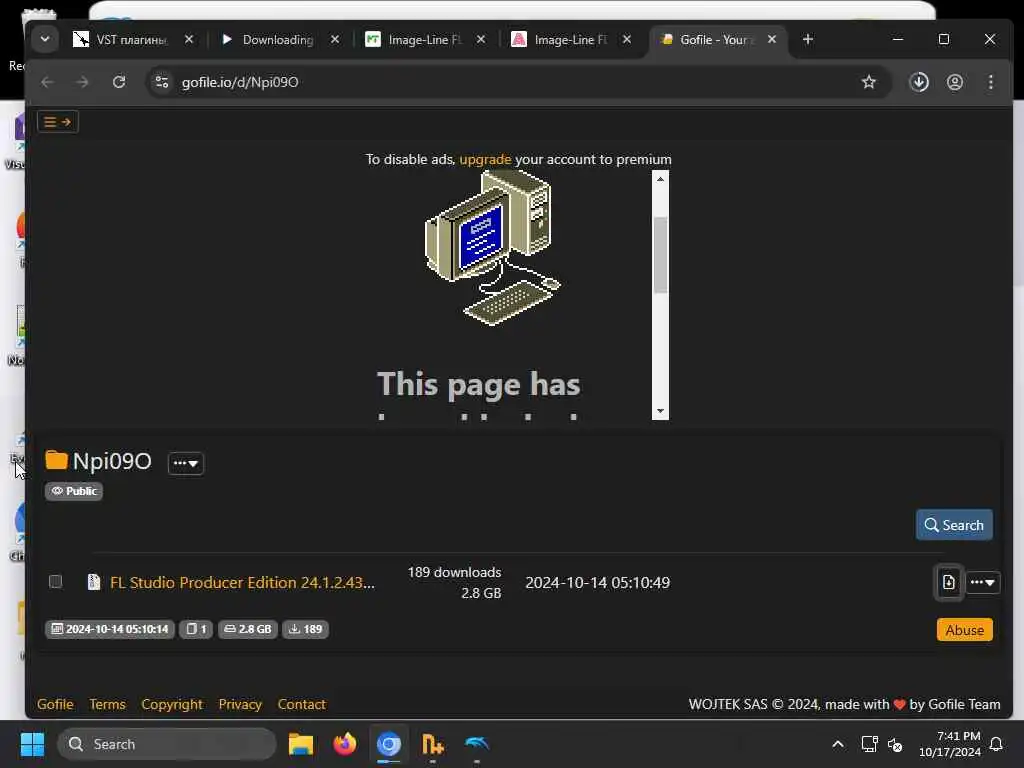
Task: Close the Downloading tab
Action: 334,40
